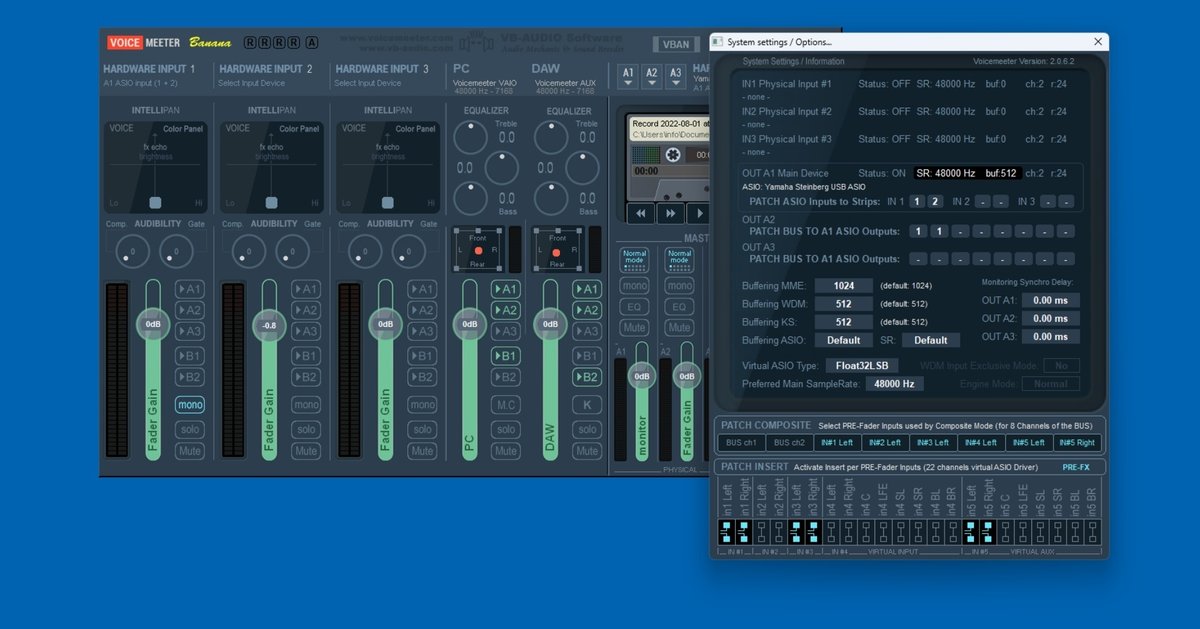Select BUS ch2 in Patch Composite
This screenshot has width=1200, height=629.
coord(790,442)
